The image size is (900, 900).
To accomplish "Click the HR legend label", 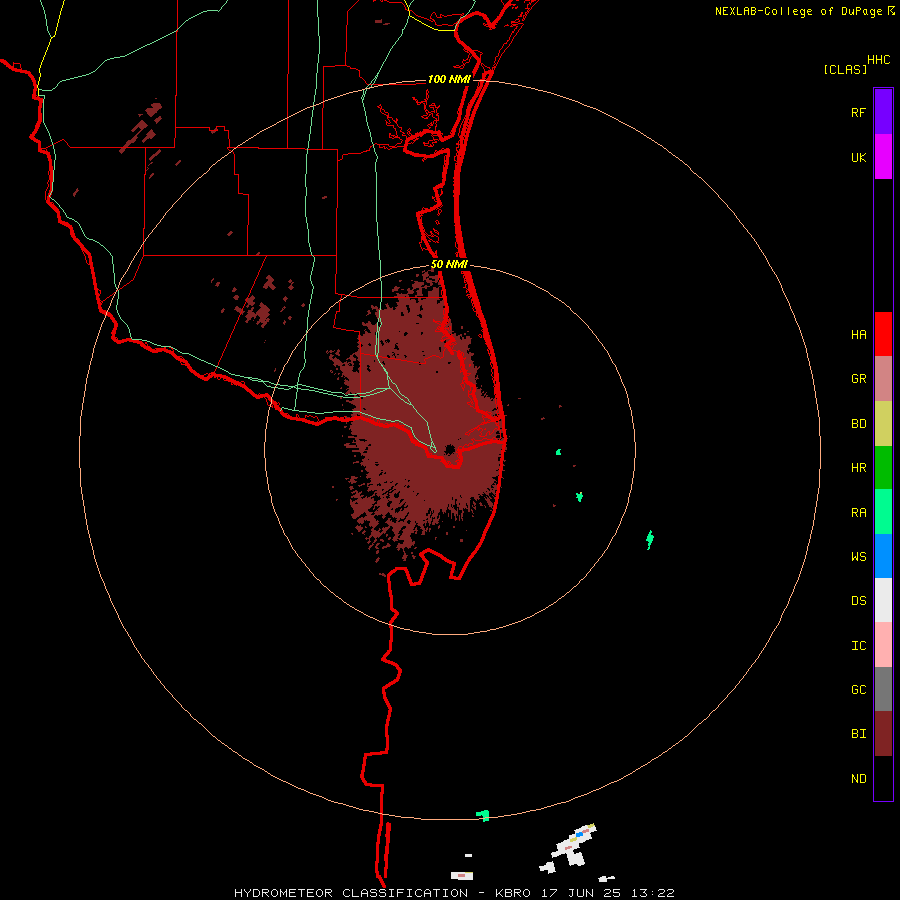I will pyautogui.click(x=858, y=468).
